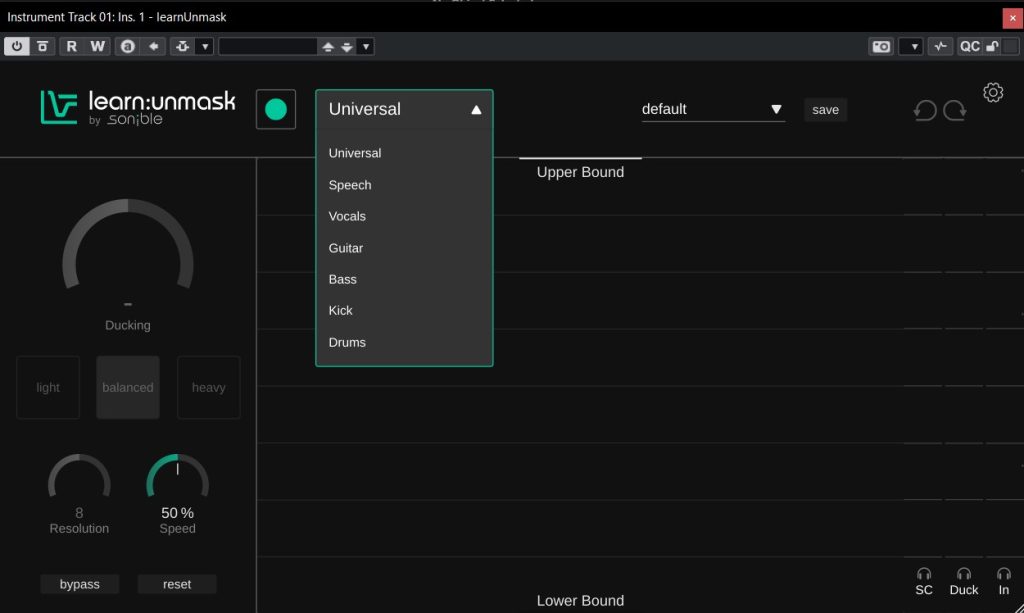Solo the Duck headphone monitor icon
The height and width of the screenshot is (613, 1024).
[x=964, y=574]
